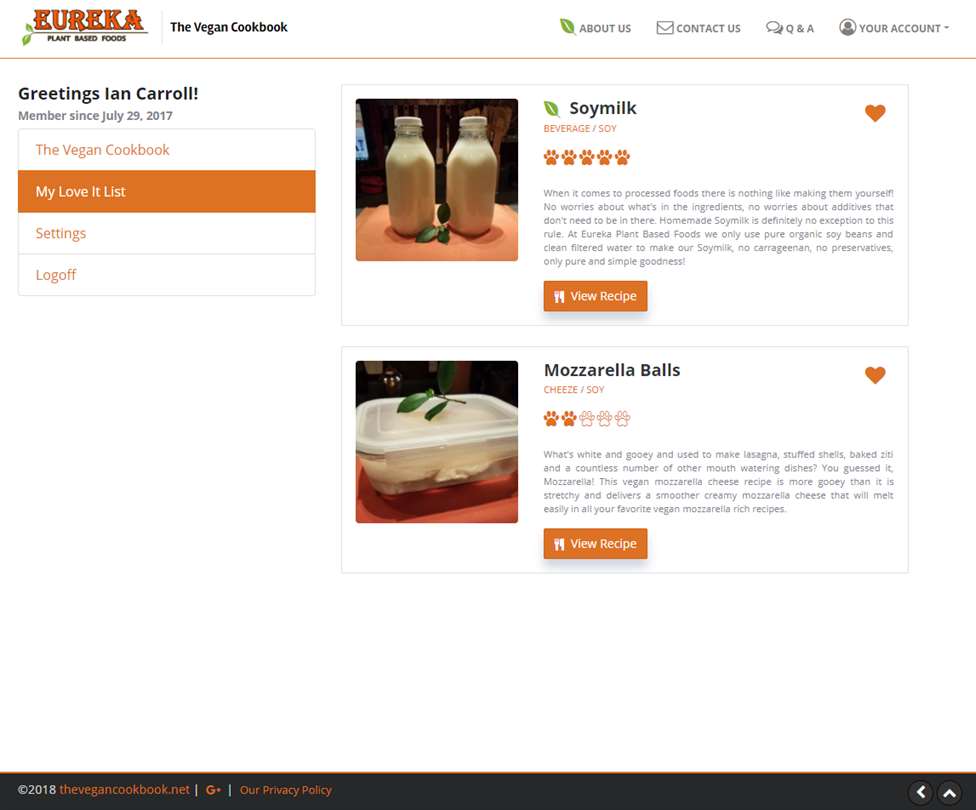Screen dimensions: 976x810
Task: Rate Mozzarella Balls with the fifth paw
Action: click(x=622, y=418)
